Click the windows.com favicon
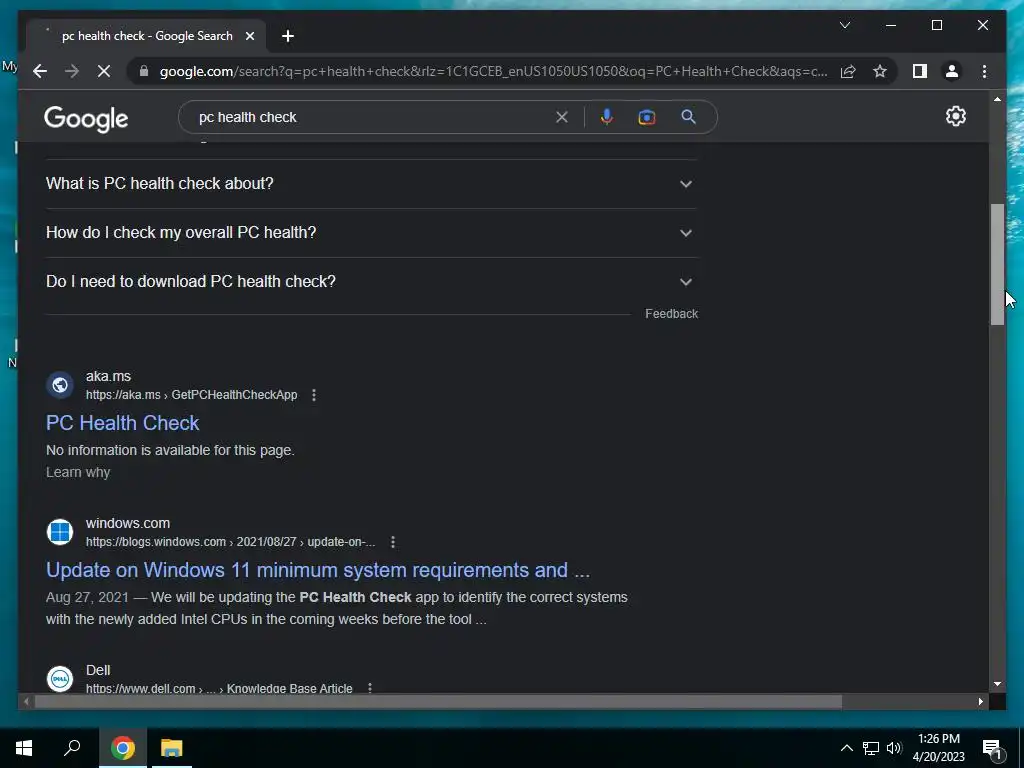The image size is (1024, 768). (60, 532)
